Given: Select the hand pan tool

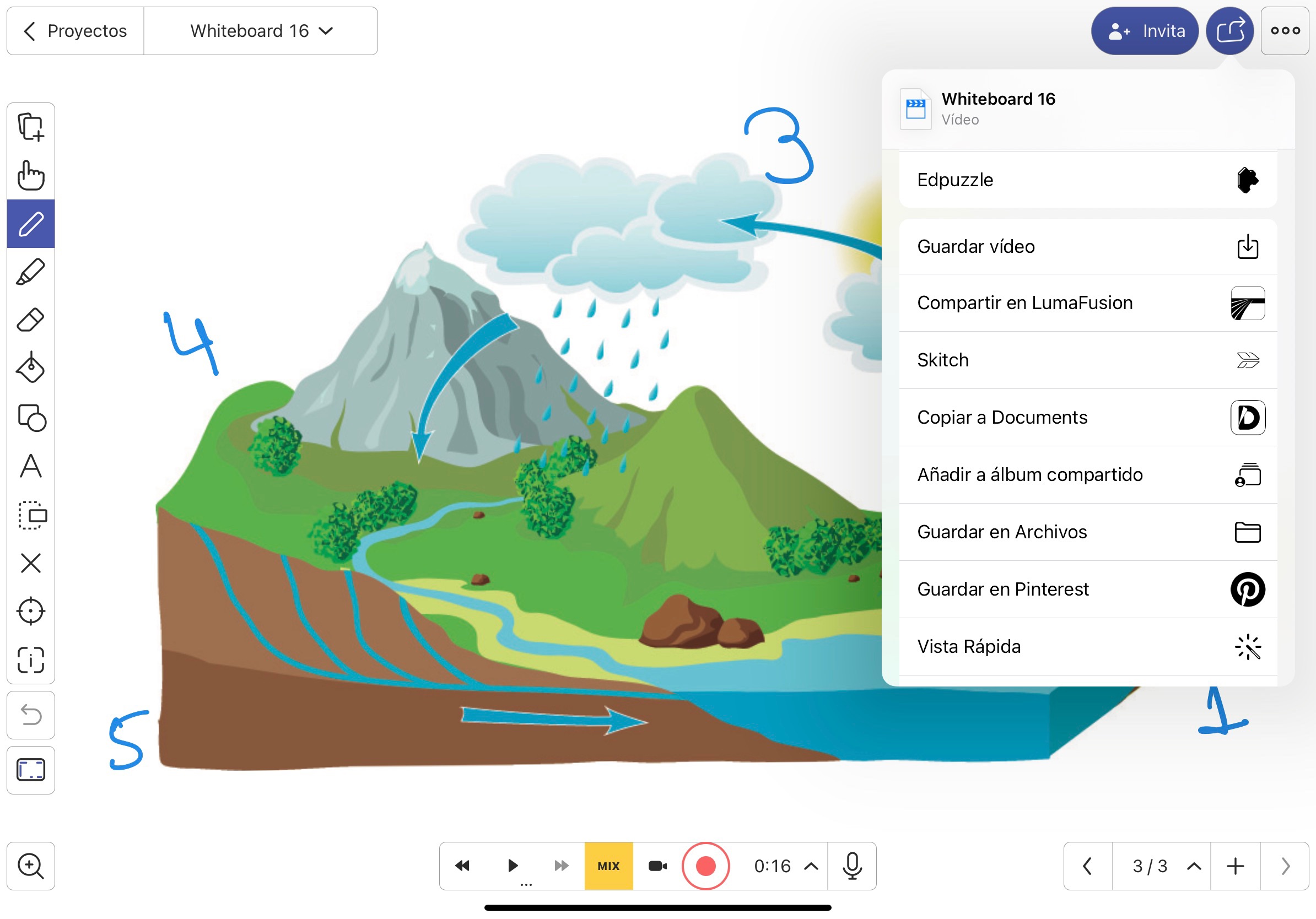Looking at the screenshot, I should [x=31, y=175].
